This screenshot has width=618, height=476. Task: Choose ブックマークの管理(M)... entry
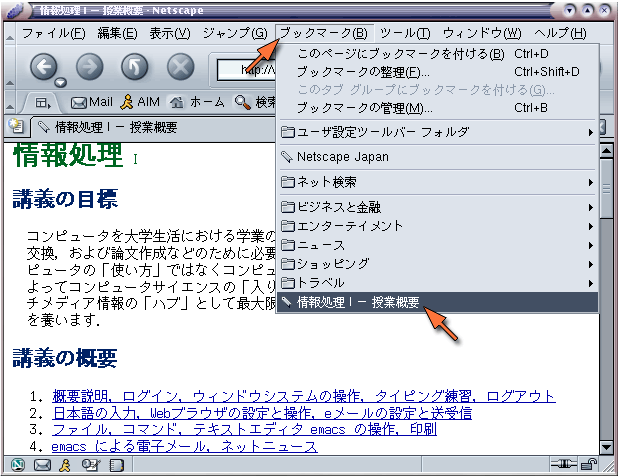437,108
